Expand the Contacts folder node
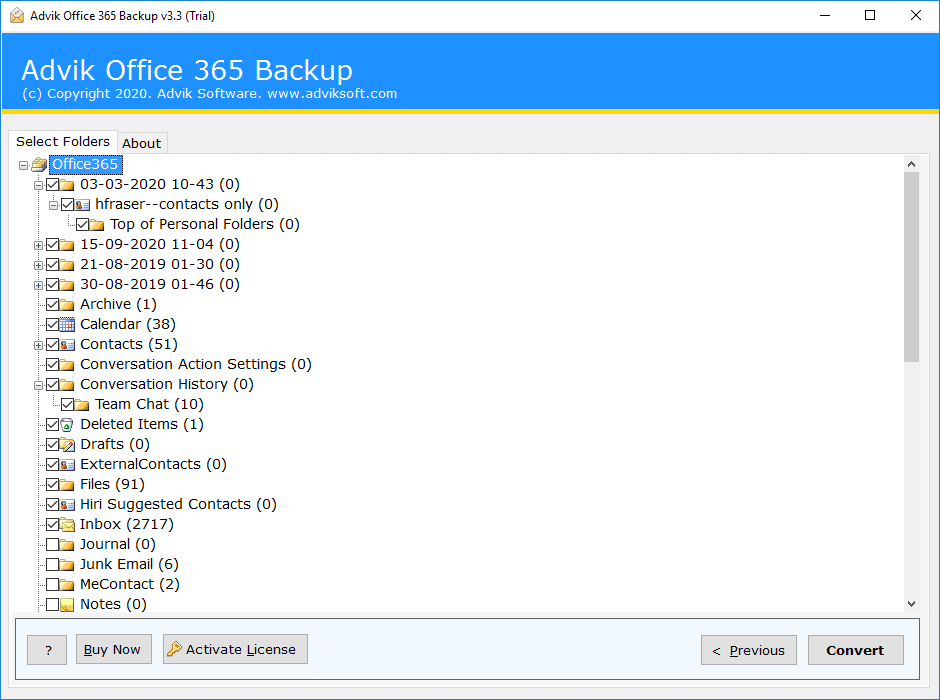Image resolution: width=940 pixels, height=700 pixels. coord(38,345)
